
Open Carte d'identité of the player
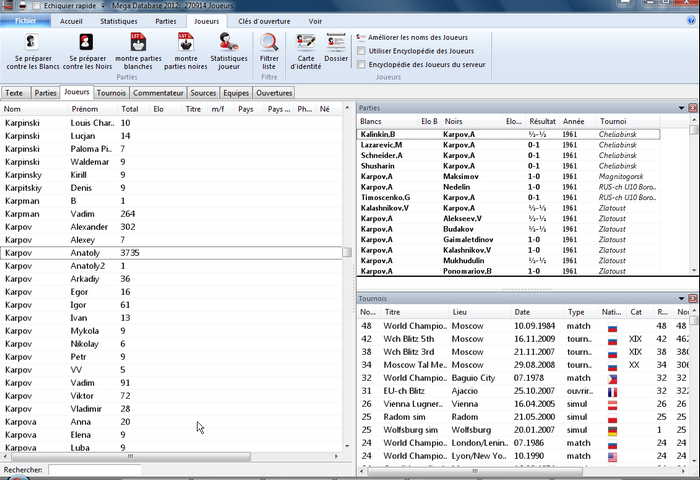coord(306,52)
